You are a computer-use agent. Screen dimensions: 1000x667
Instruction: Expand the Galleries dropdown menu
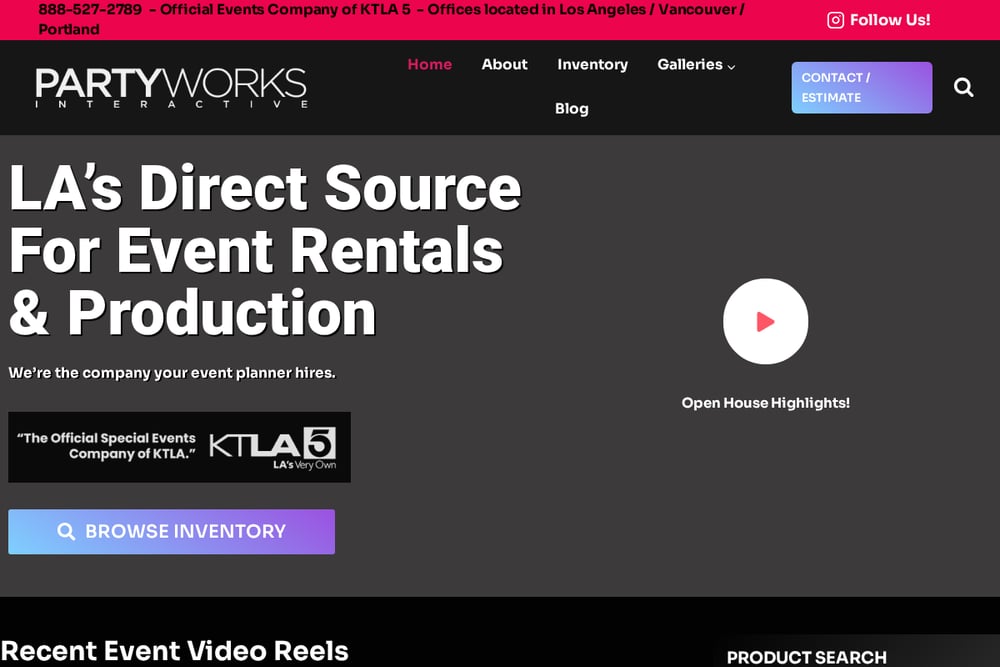(x=696, y=64)
